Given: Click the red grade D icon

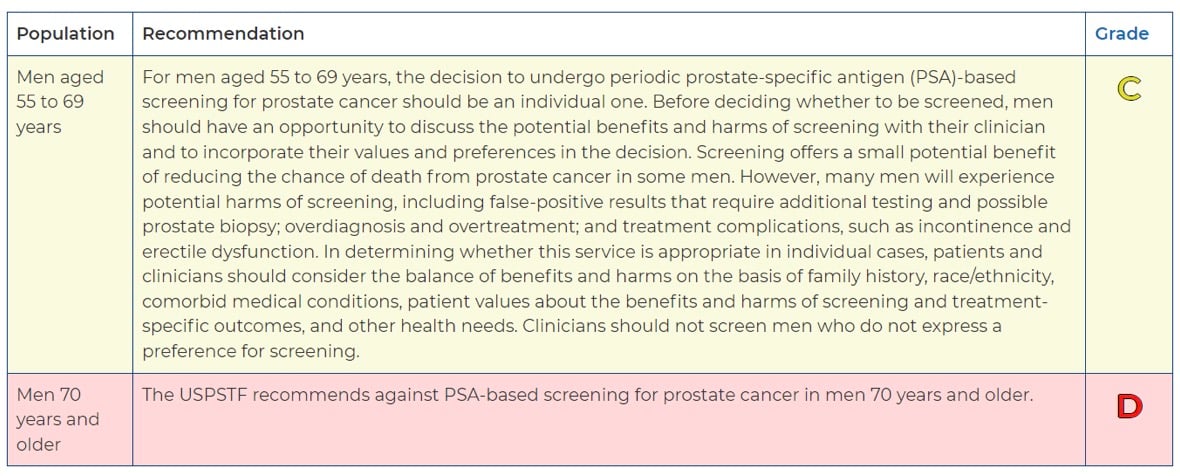Looking at the screenshot, I should click(x=1129, y=407).
